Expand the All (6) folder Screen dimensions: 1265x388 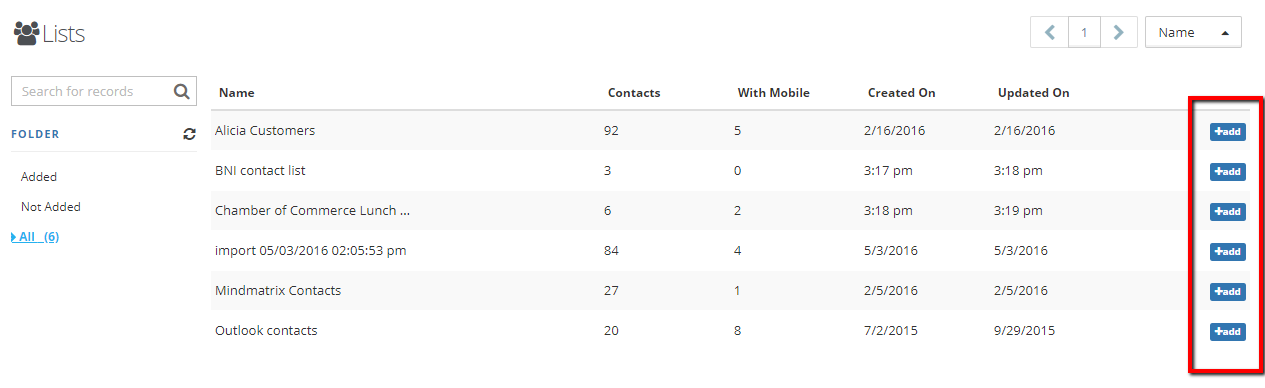point(35,237)
